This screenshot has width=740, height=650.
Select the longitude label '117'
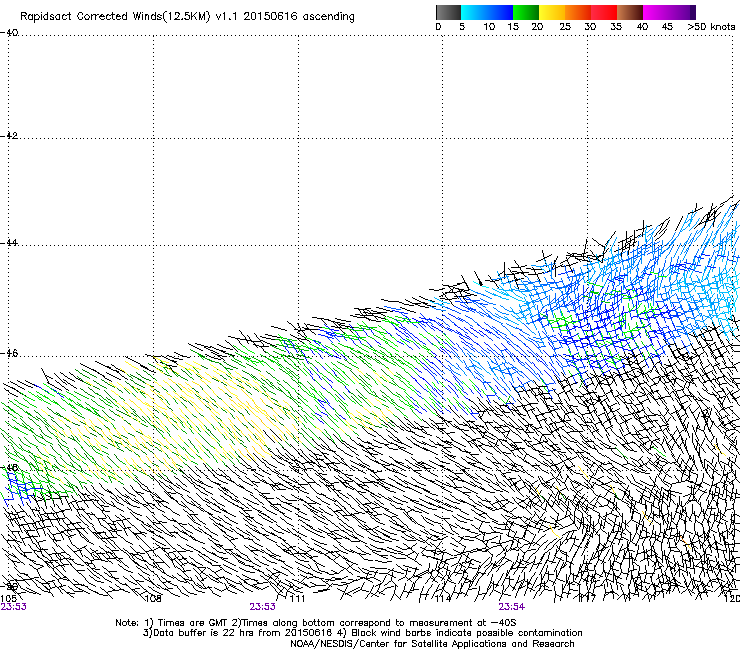click(588, 599)
